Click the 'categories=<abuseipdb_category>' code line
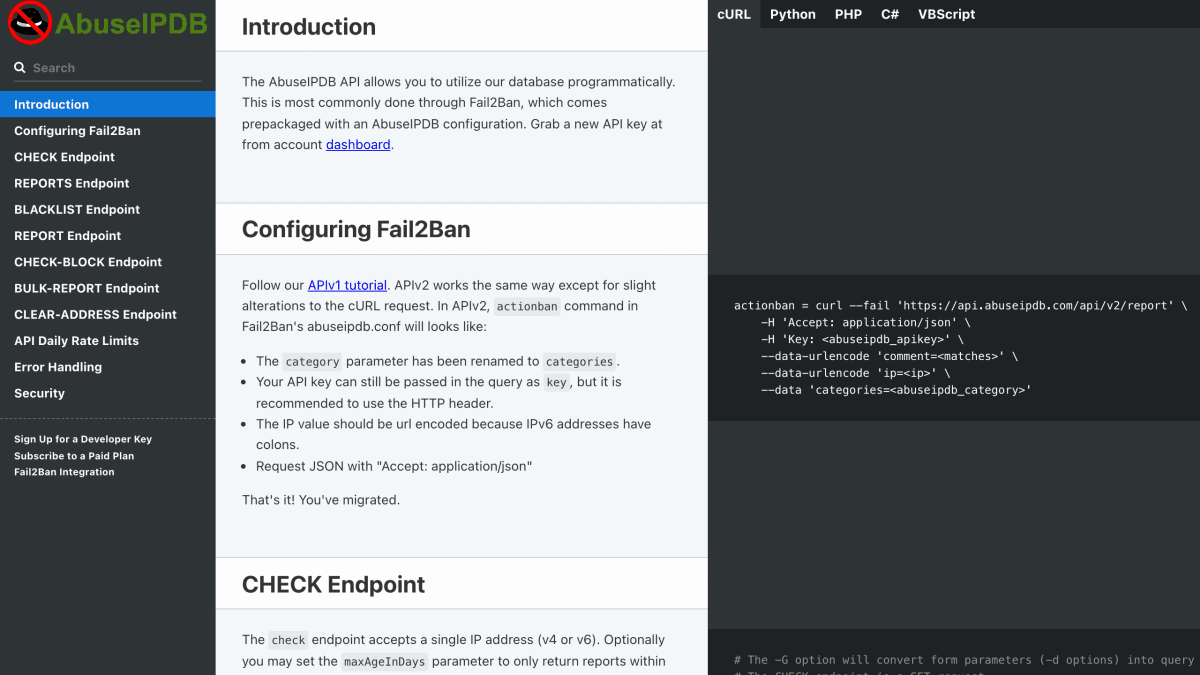1200x675 pixels. (896, 390)
